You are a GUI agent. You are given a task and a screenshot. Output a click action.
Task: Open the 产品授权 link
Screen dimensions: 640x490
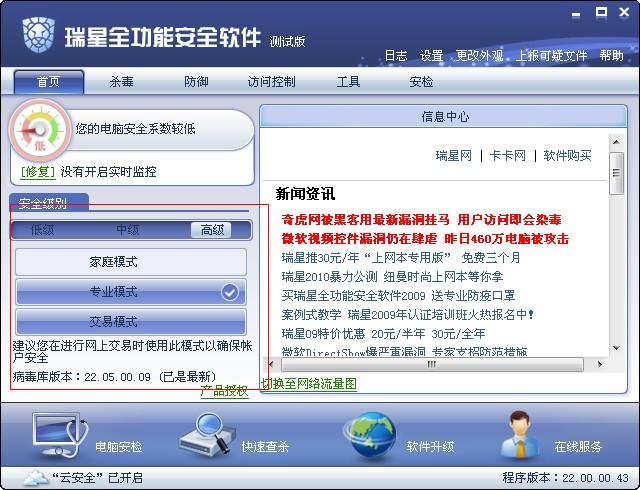[224, 391]
